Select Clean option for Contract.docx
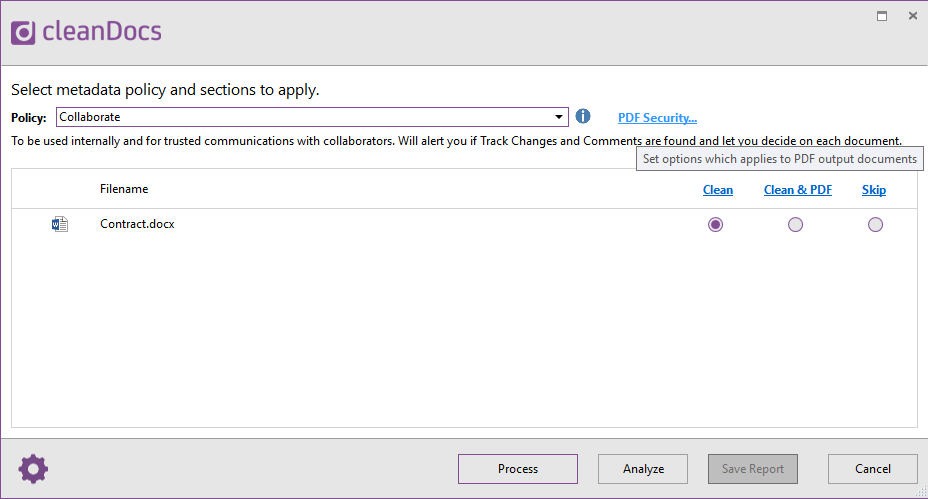This screenshot has width=928, height=499. 716,224
